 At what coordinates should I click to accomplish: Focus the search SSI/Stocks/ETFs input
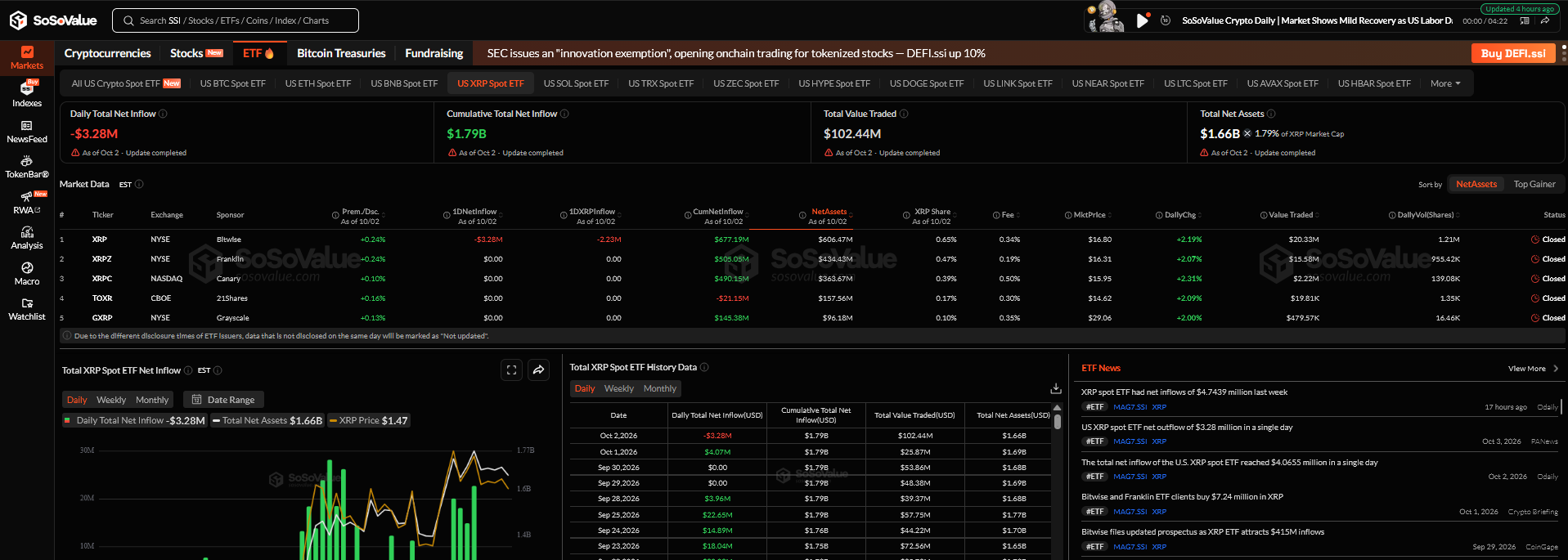click(x=236, y=20)
